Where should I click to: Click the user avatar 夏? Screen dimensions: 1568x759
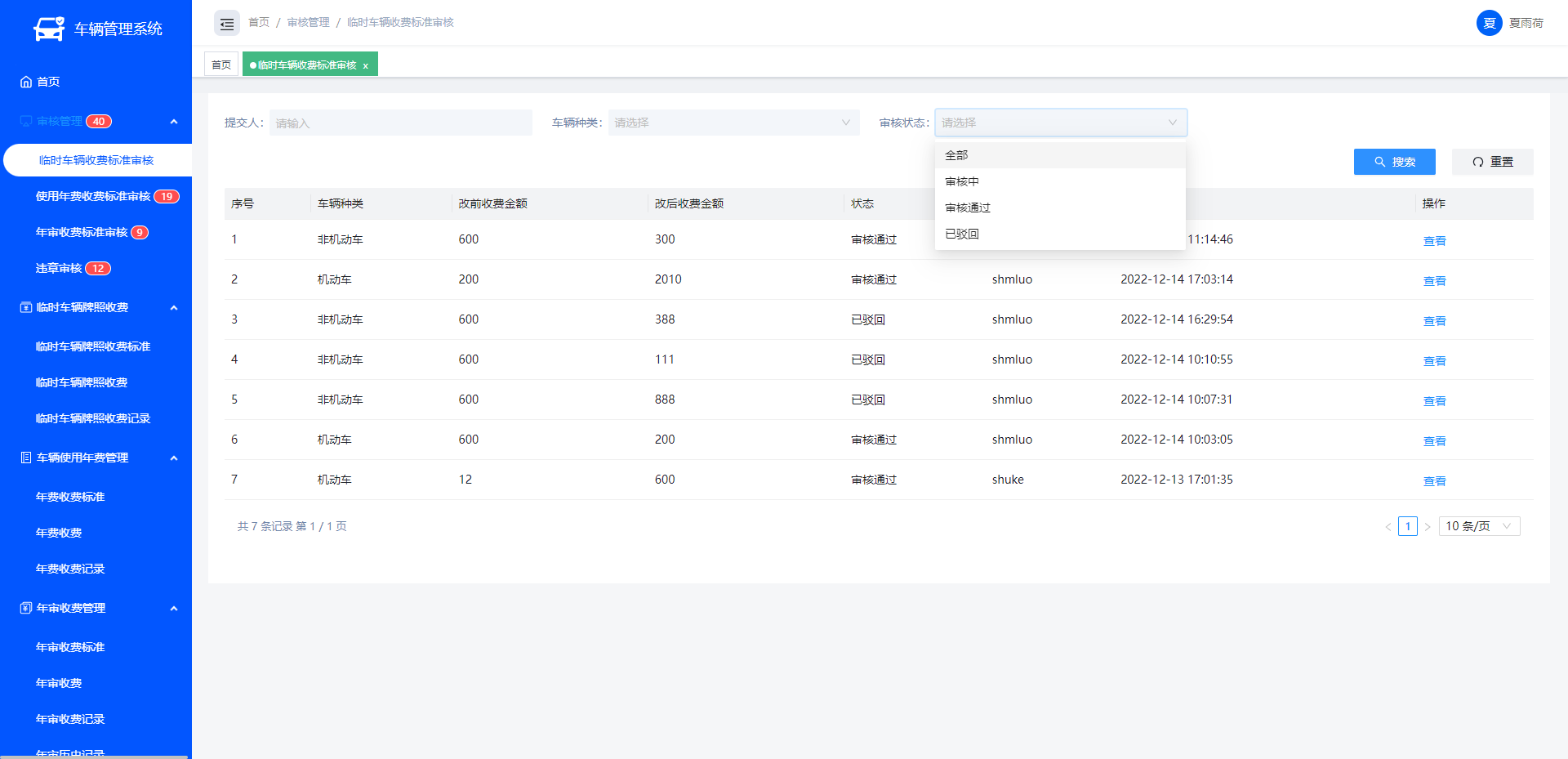(x=1489, y=23)
